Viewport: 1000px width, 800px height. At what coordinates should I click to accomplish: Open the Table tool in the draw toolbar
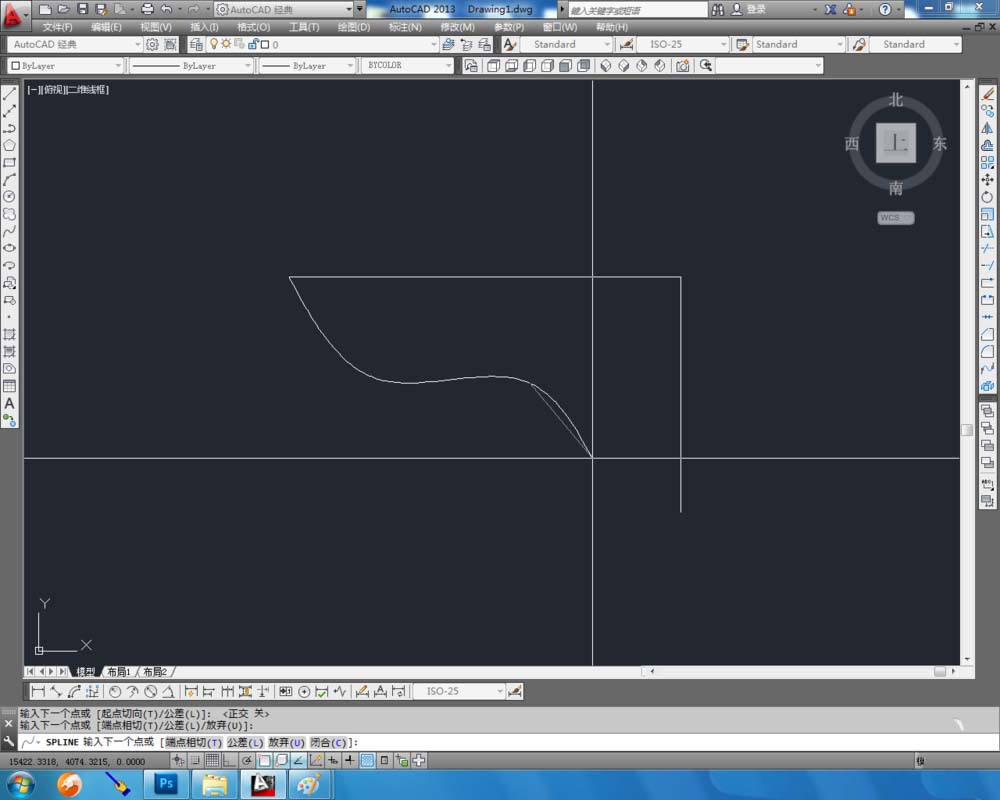pyautogui.click(x=10, y=386)
